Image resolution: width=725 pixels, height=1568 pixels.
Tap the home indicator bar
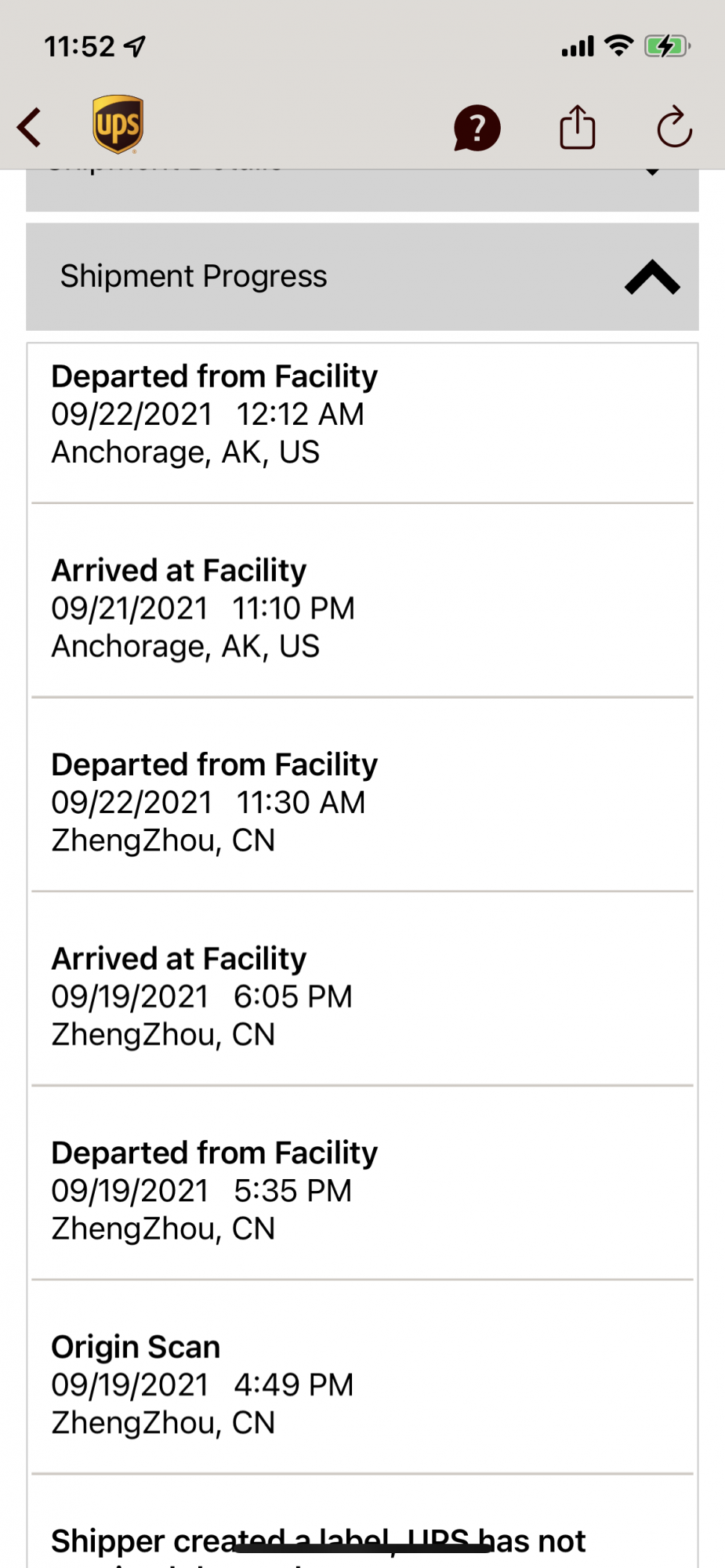[x=362, y=1548]
